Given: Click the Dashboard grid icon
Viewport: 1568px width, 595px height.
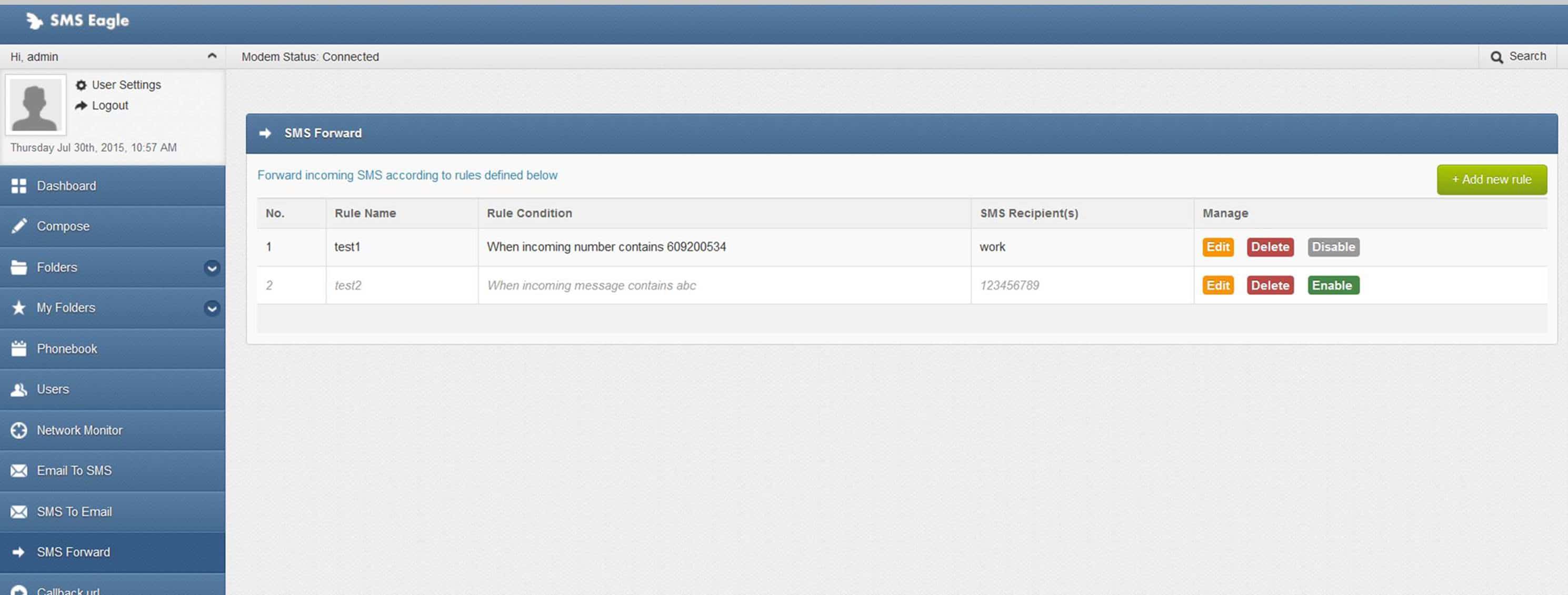Looking at the screenshot, I should click(x=19, y=186).
